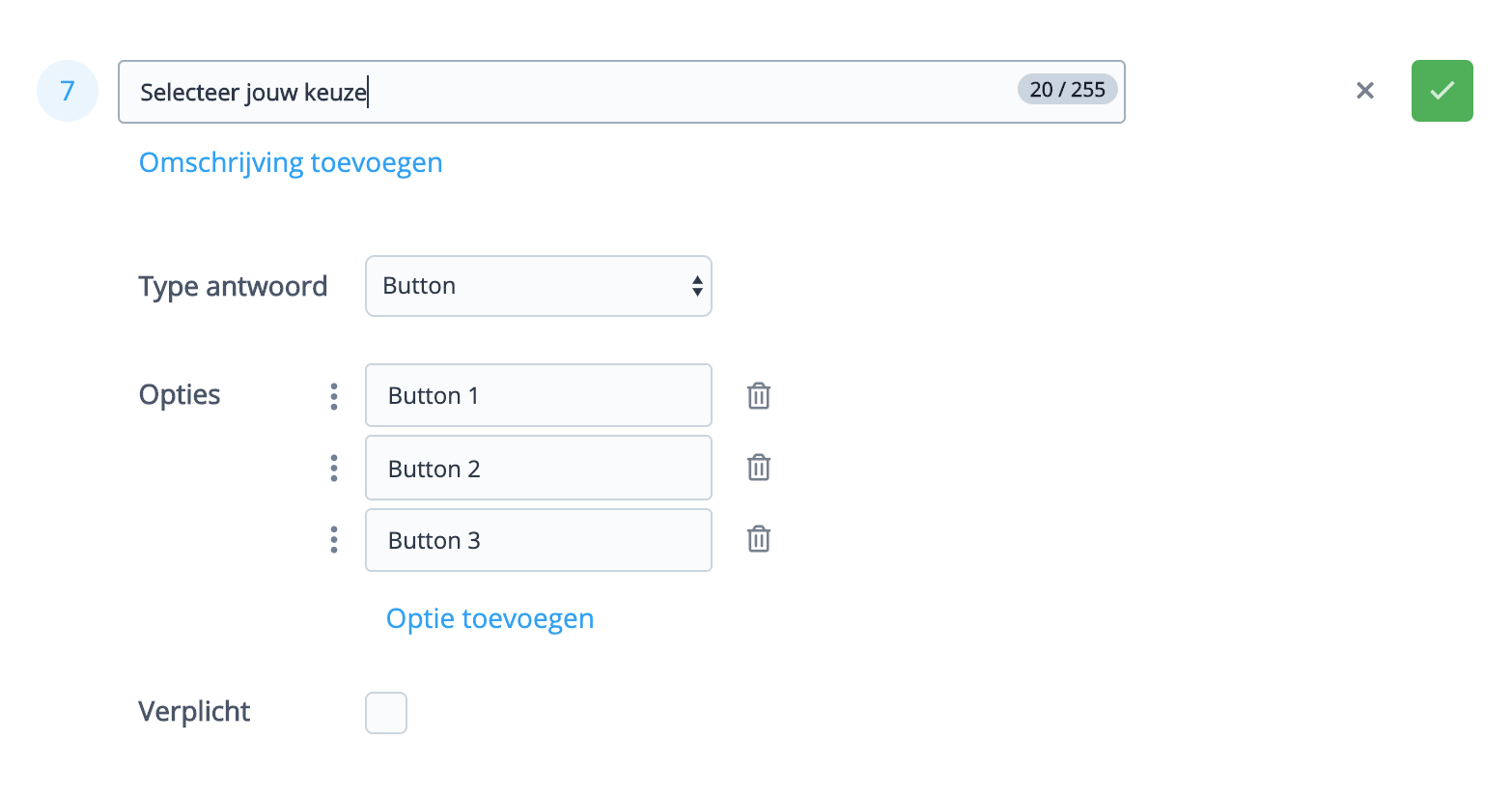The image size is (1512, 798).
Task: Enable the Verplicht checkbox
Action: coord(386,713)
